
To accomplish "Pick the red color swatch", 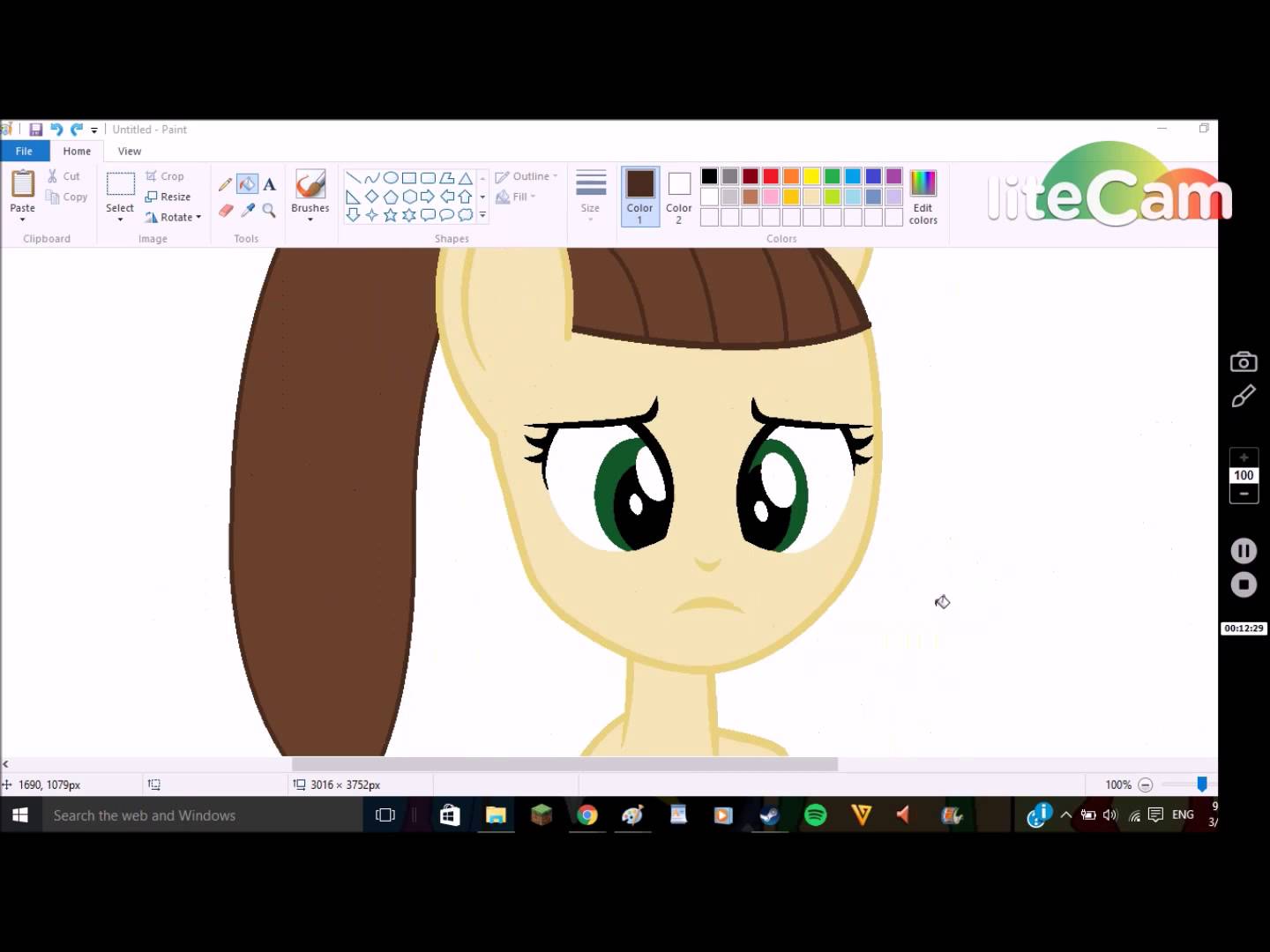I will click(x=771, y=176).
